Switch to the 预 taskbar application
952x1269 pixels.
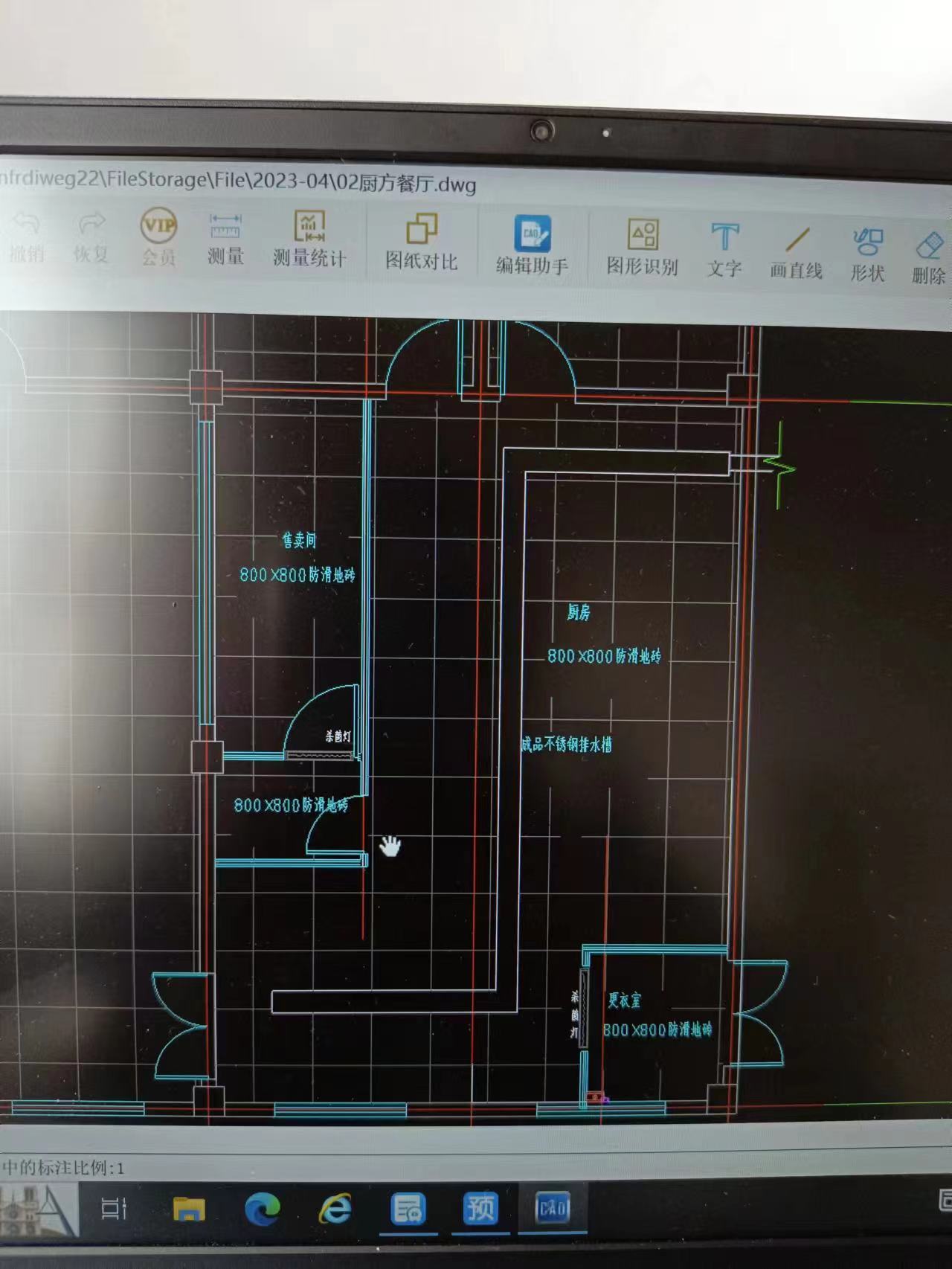coord(480,1209)
